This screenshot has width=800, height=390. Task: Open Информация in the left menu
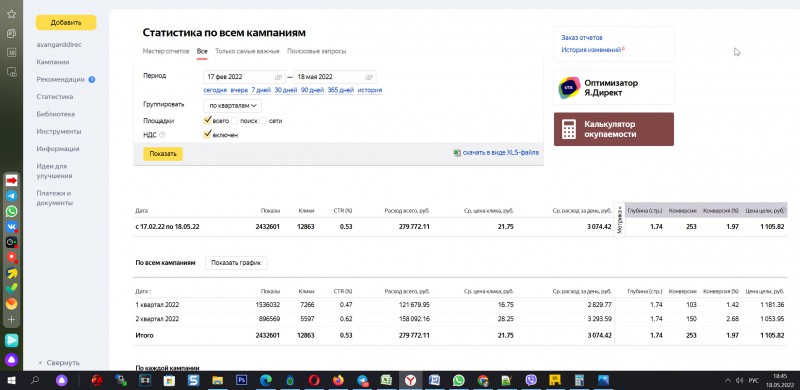(58, 149)
